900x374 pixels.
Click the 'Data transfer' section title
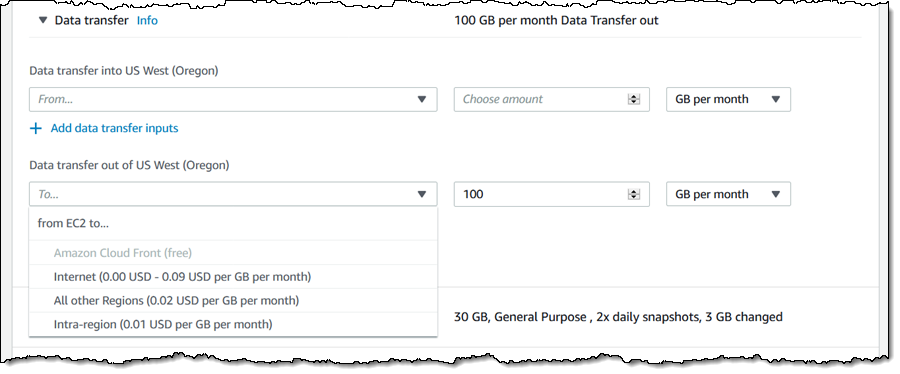(x=91, y=21)
